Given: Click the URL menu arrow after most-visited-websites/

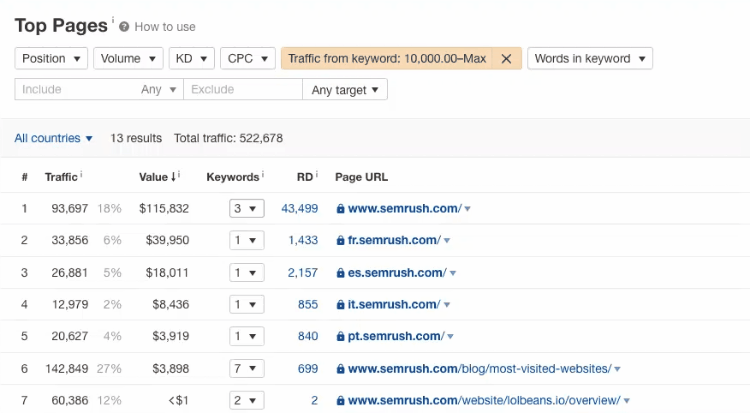Looking at the screenshot, I should (618, 369).
